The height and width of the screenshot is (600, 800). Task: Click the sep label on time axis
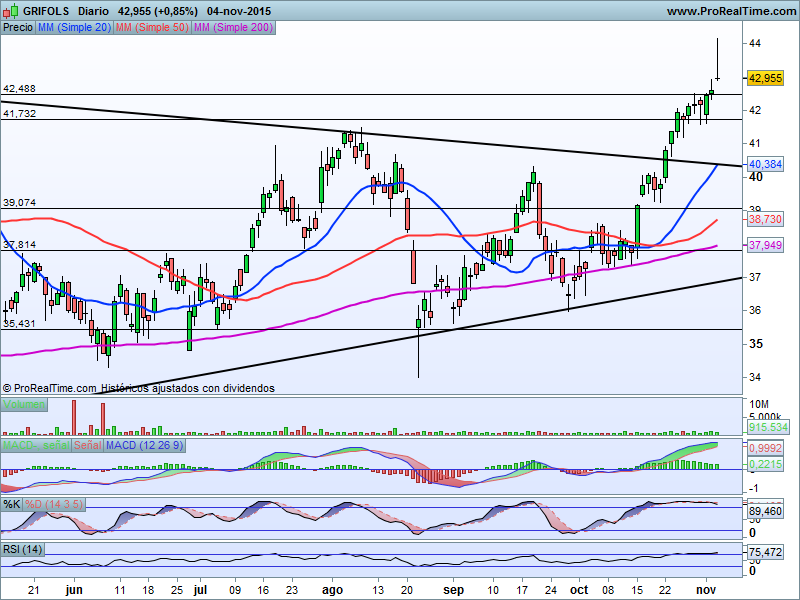pos(453,590)
